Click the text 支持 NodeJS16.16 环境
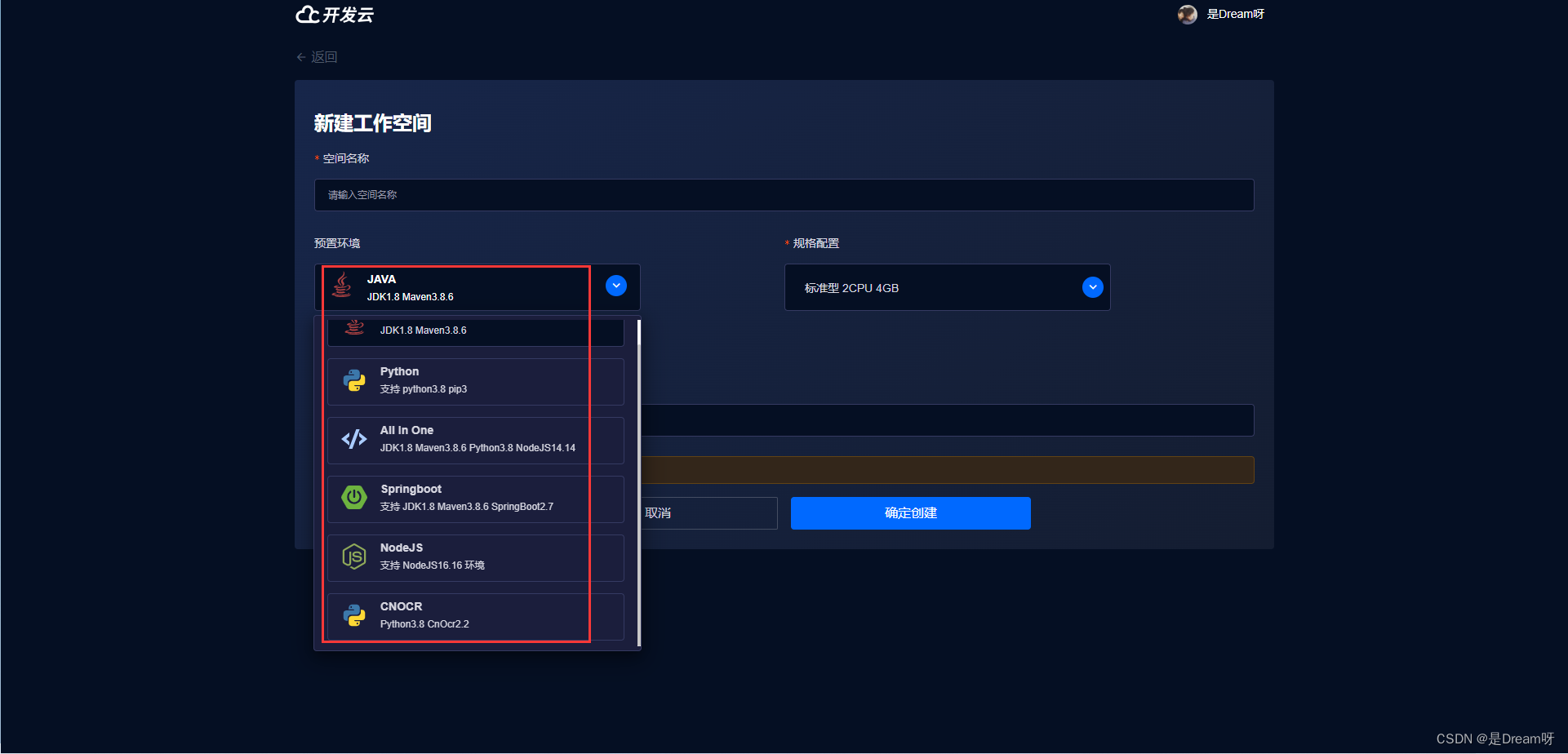Screen dimensions: 1568x754 click(x=433, y=565)
